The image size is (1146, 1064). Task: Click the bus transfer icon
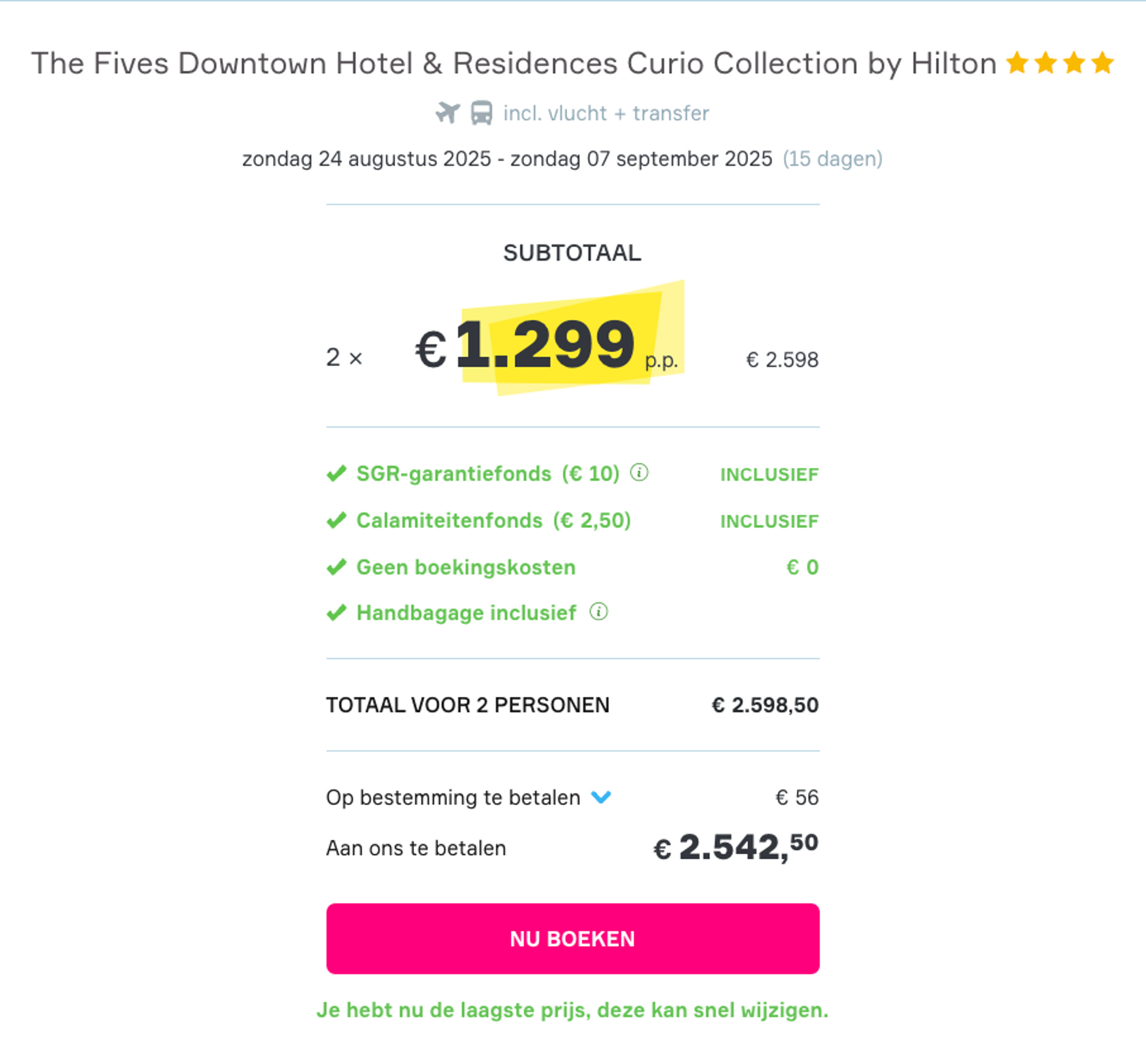coord(481,113)
